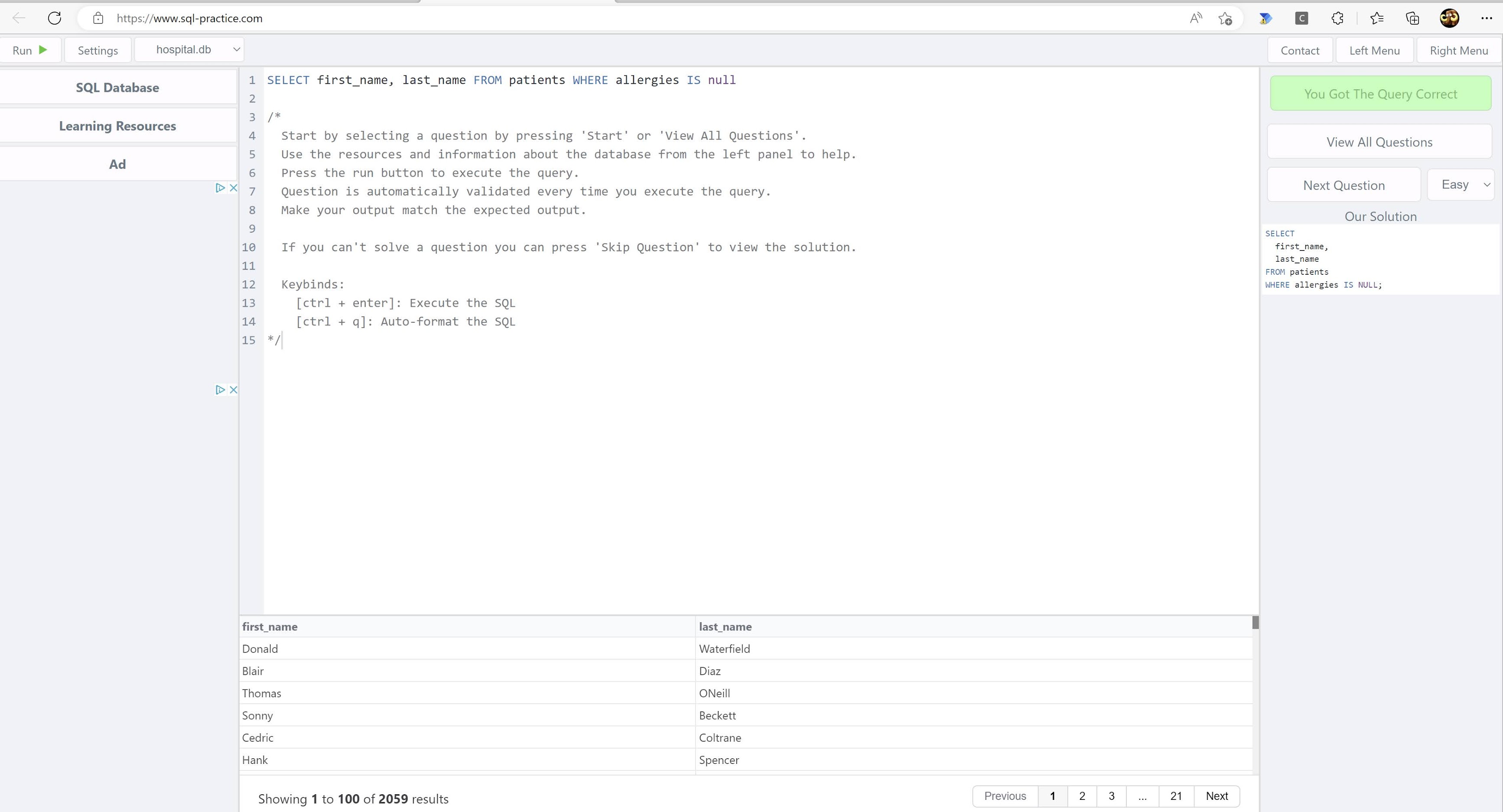
Task: Click the Next Question button
Action: point(1344,185)
